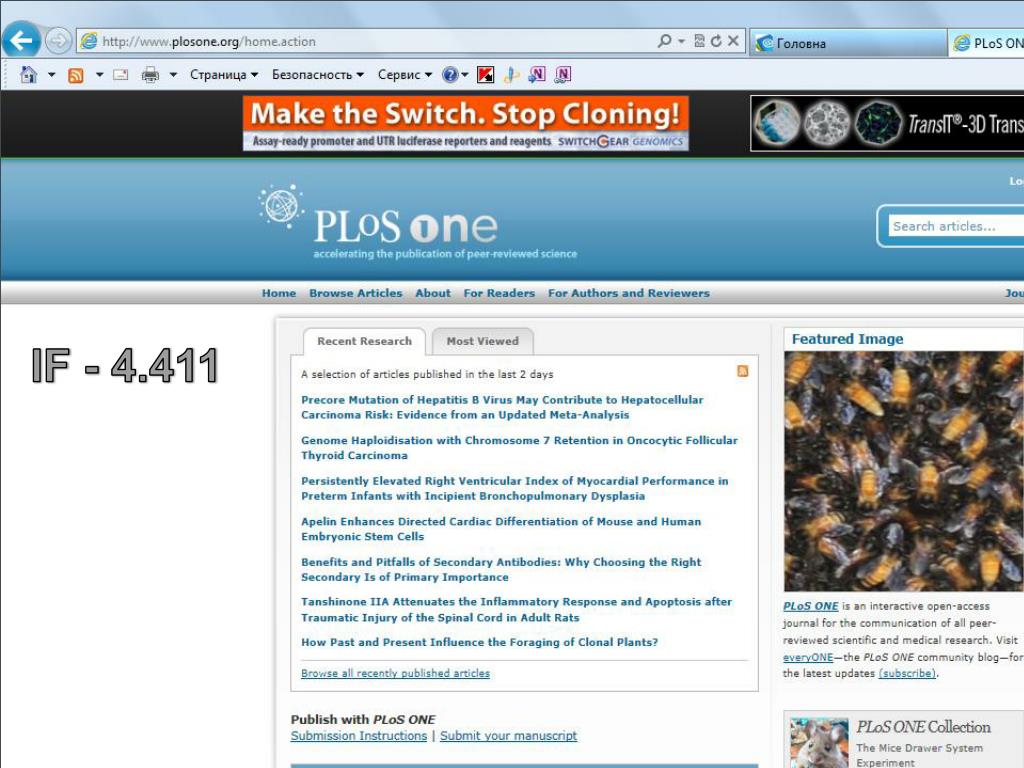Click the Home page icon in command bar
Image resolution: width=1024 pixels, height=768 pixels.
point(28,74)
